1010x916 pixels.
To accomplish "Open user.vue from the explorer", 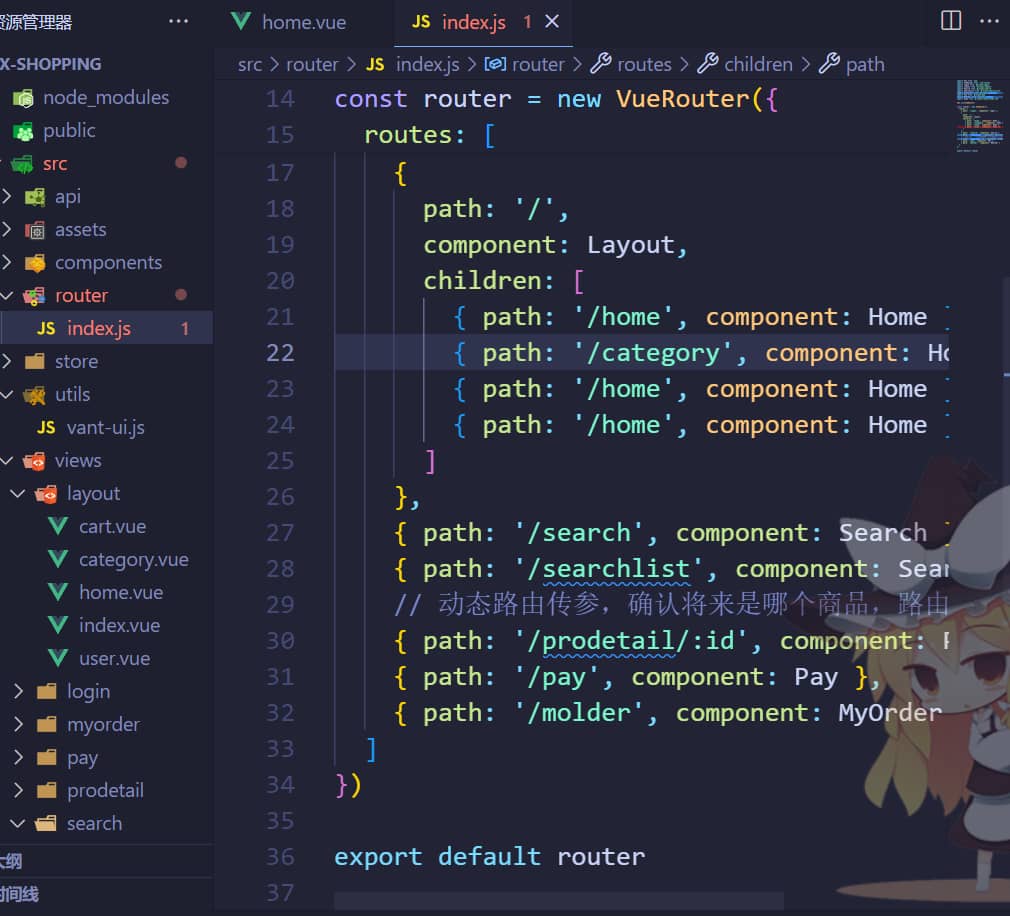I will (x=114, y=659).
